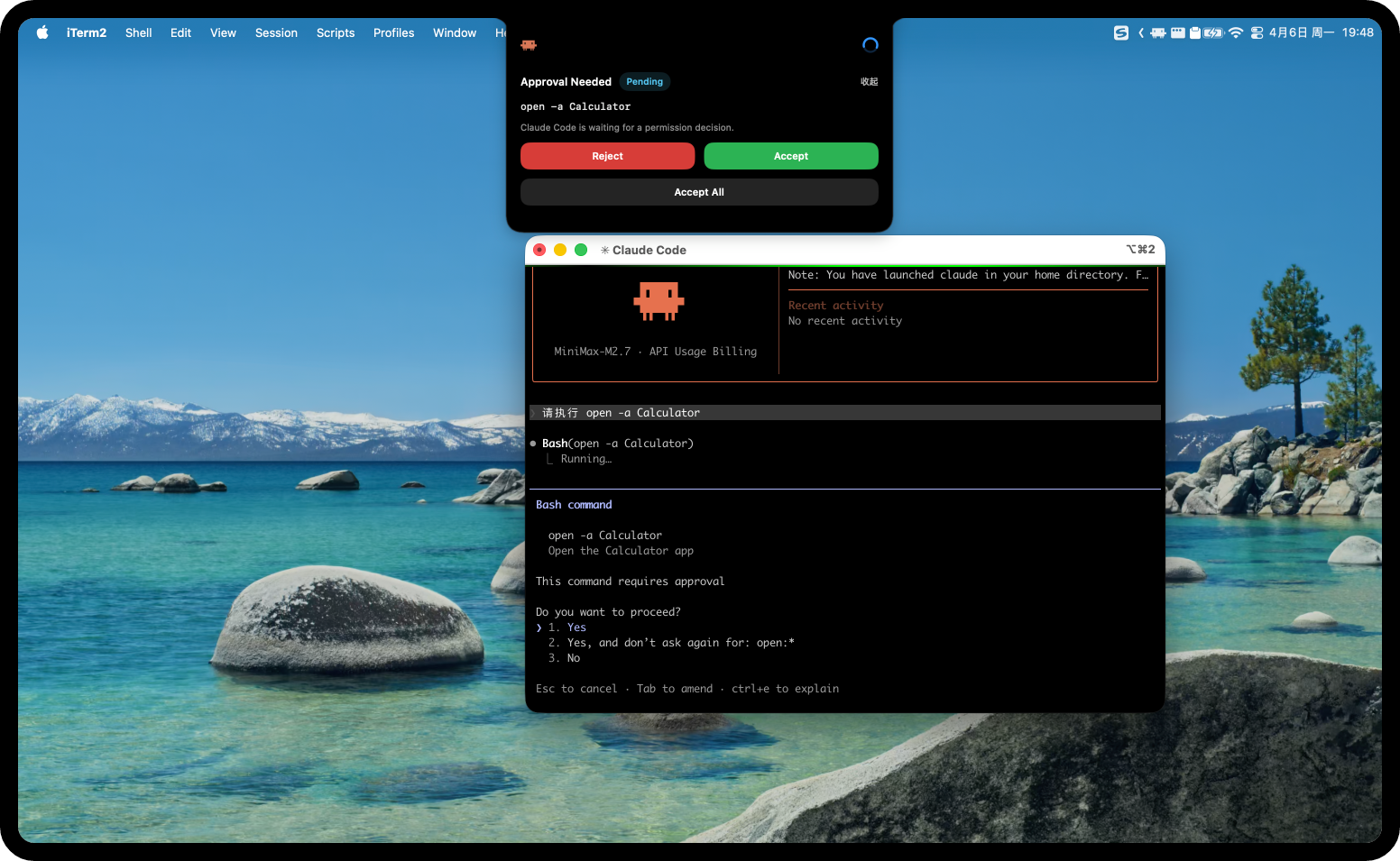This screenshot has width=1400, height=861.
Task: Click the 'Bash command' heading
Action: pos(574,505)
